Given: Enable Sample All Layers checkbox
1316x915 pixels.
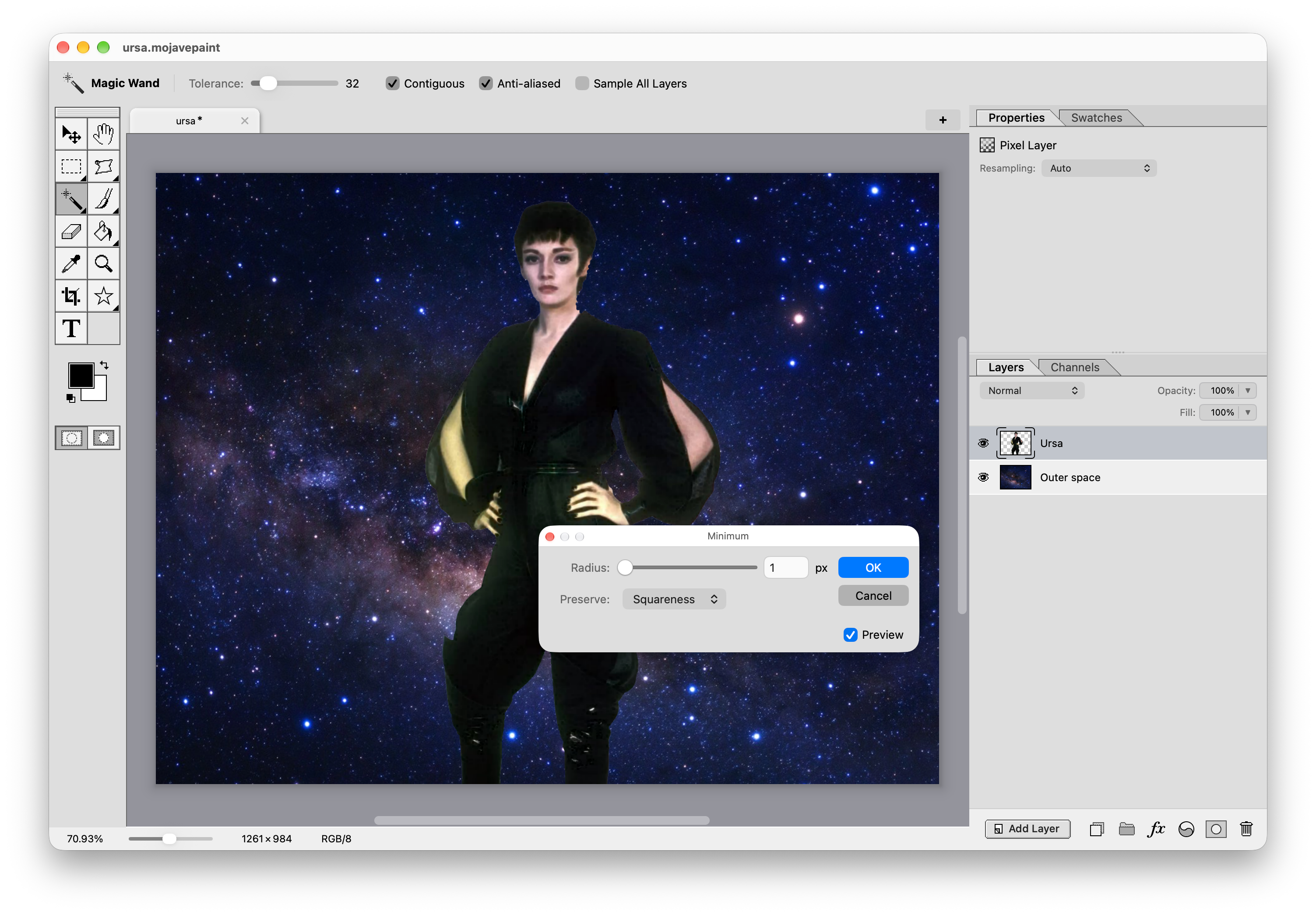Looking at the screenshot, I should click(582, 84).
